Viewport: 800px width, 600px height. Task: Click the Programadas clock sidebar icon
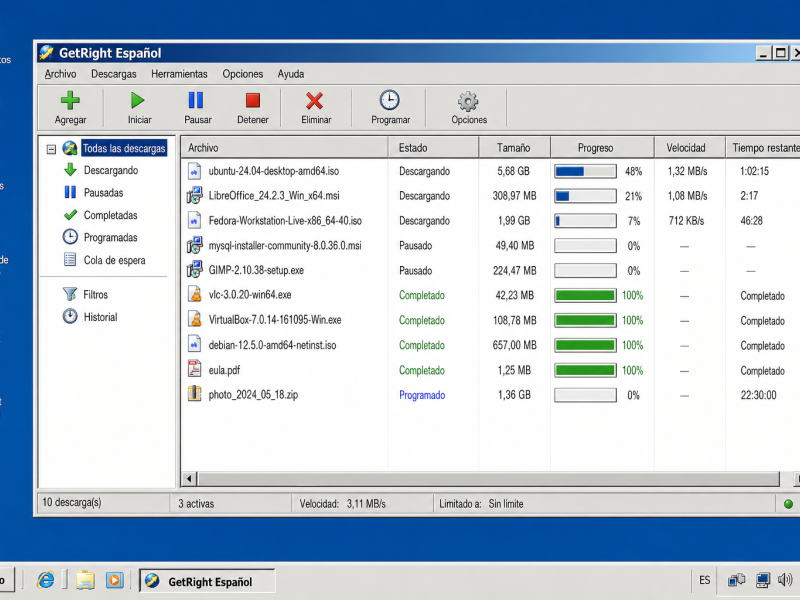(70, 237)
